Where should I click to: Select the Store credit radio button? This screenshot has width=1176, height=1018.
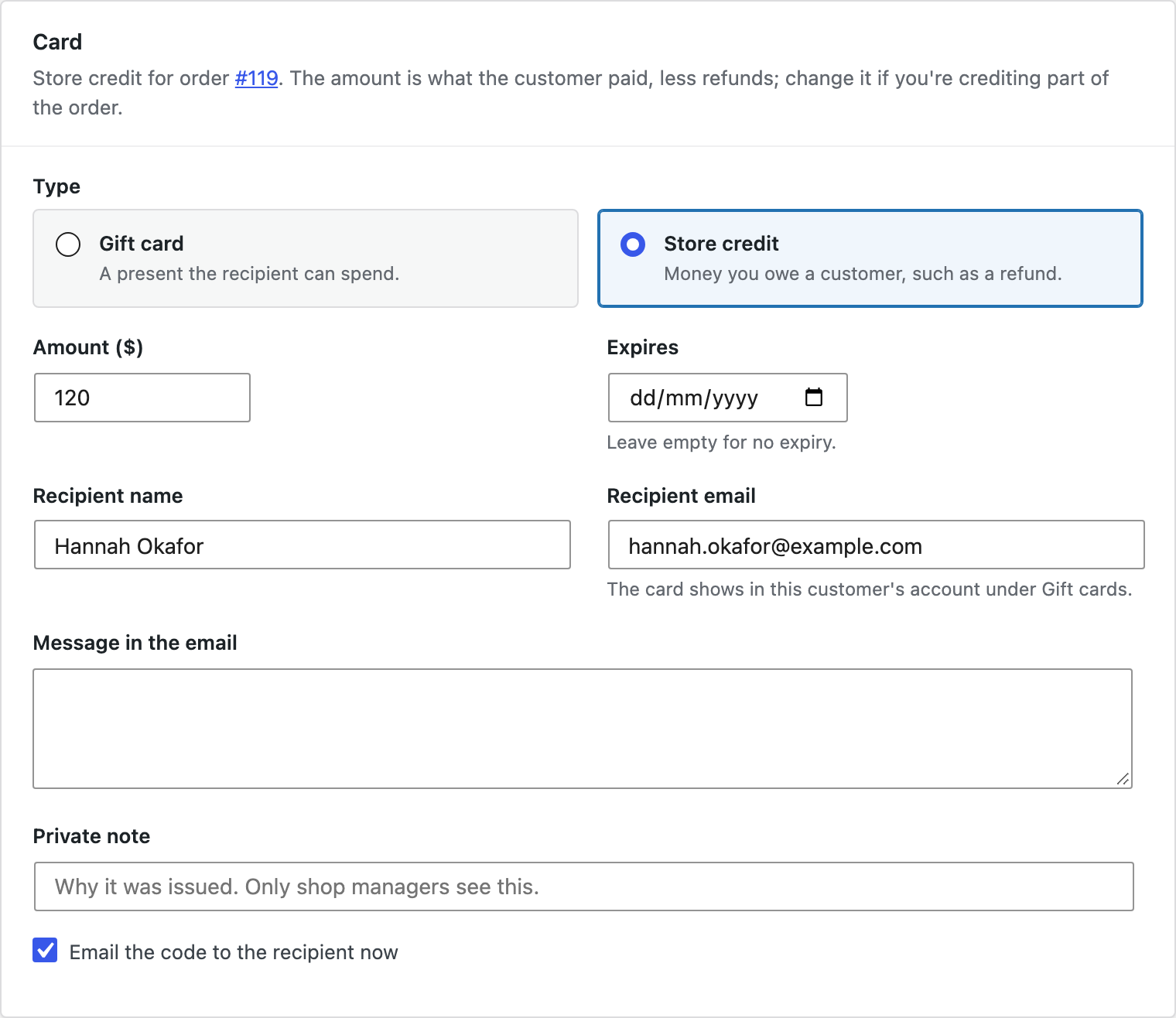click(x=633, y=244)
